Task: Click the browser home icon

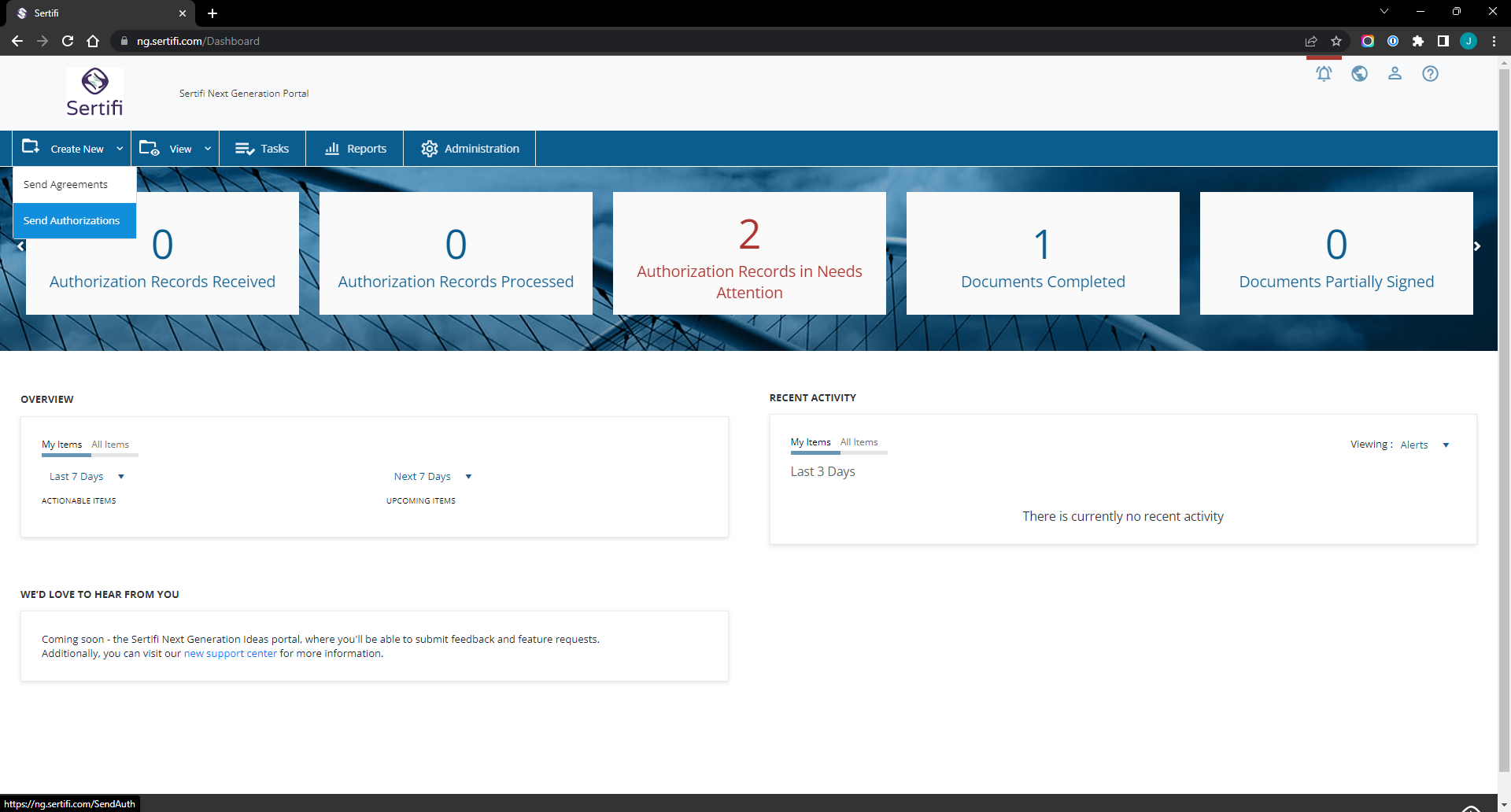Action: click(93, 41)
